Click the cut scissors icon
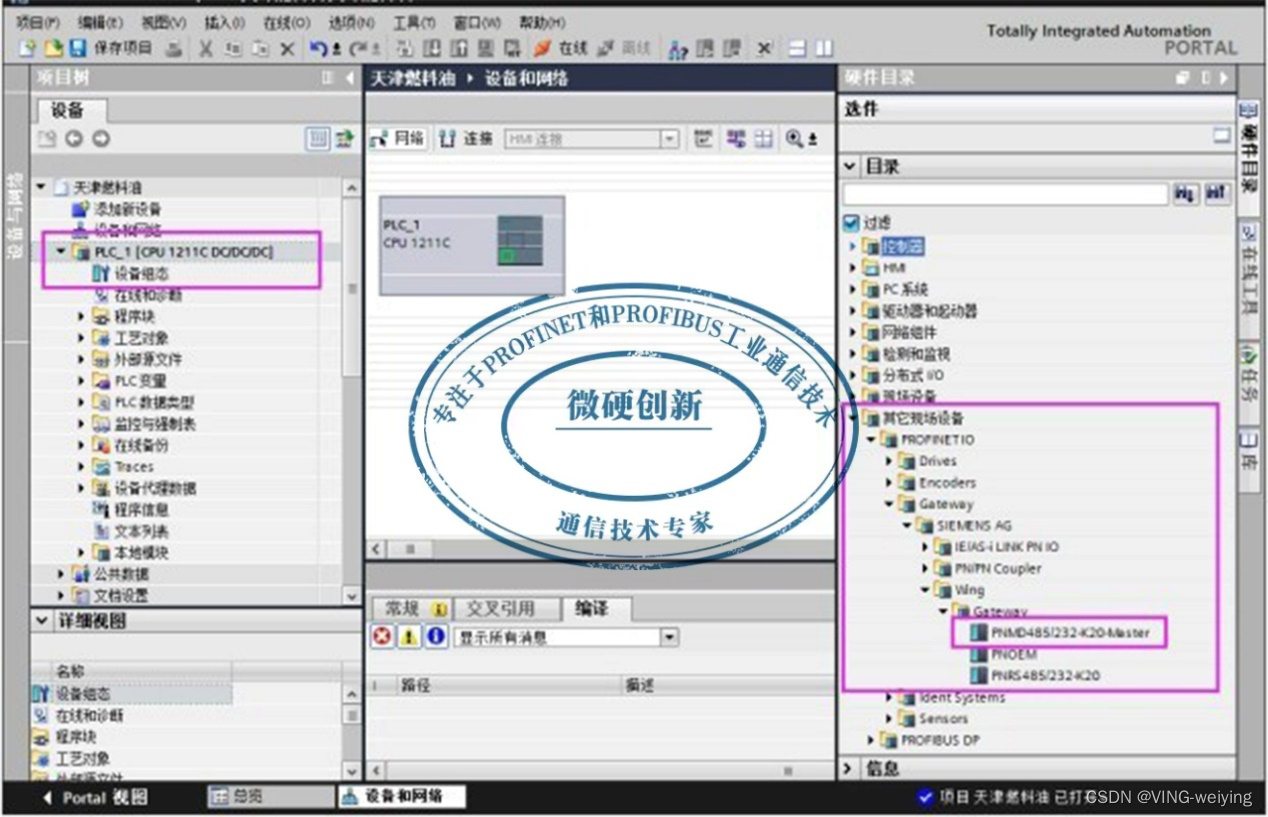The width and height of the screenshot is (1268, 817). pos(206,48)
